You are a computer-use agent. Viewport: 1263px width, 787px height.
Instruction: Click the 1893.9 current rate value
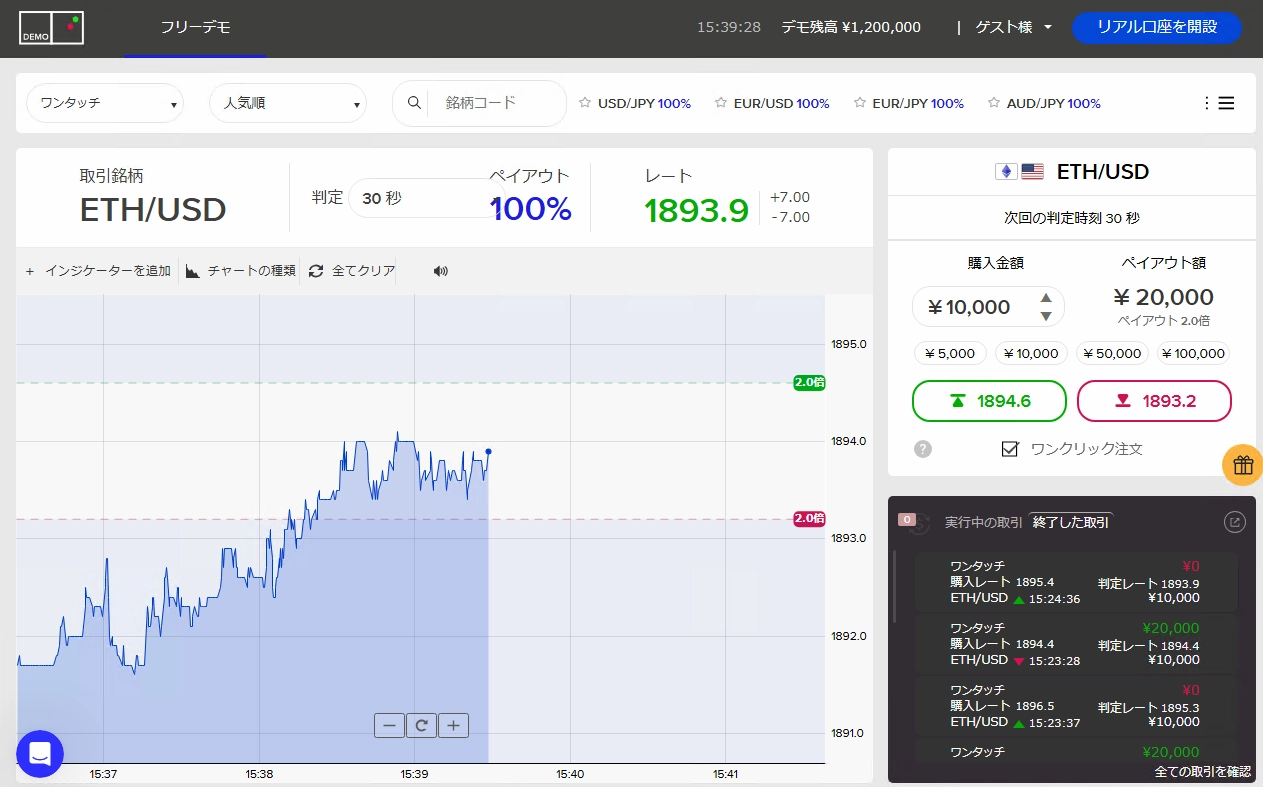(696, 210)
